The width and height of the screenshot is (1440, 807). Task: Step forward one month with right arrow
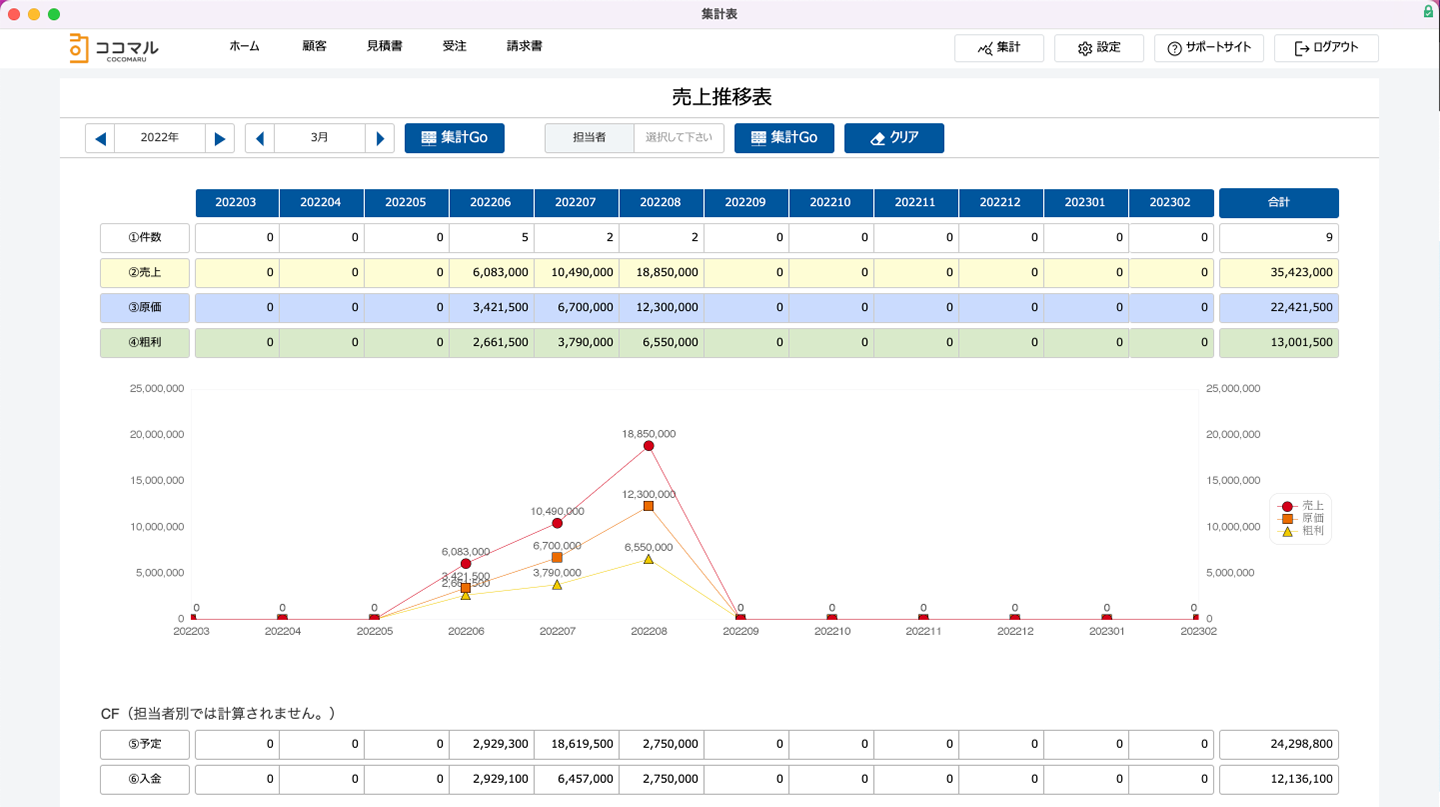point(380,138)
